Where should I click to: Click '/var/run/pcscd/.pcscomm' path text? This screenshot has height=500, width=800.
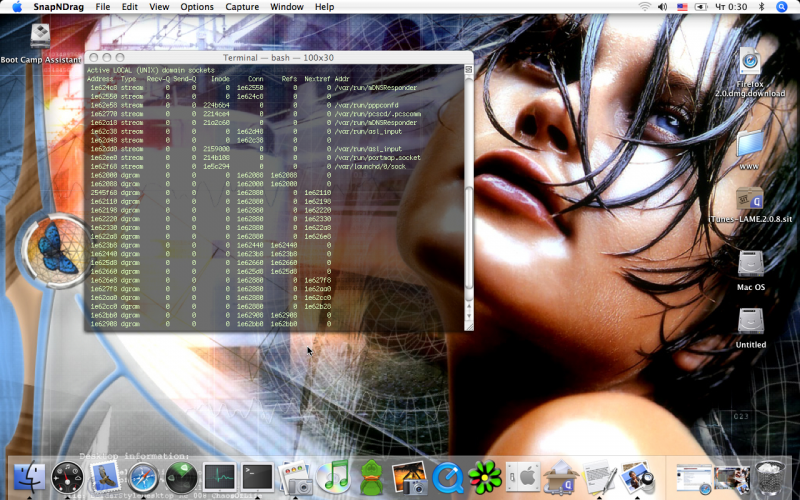coord(378,114)
